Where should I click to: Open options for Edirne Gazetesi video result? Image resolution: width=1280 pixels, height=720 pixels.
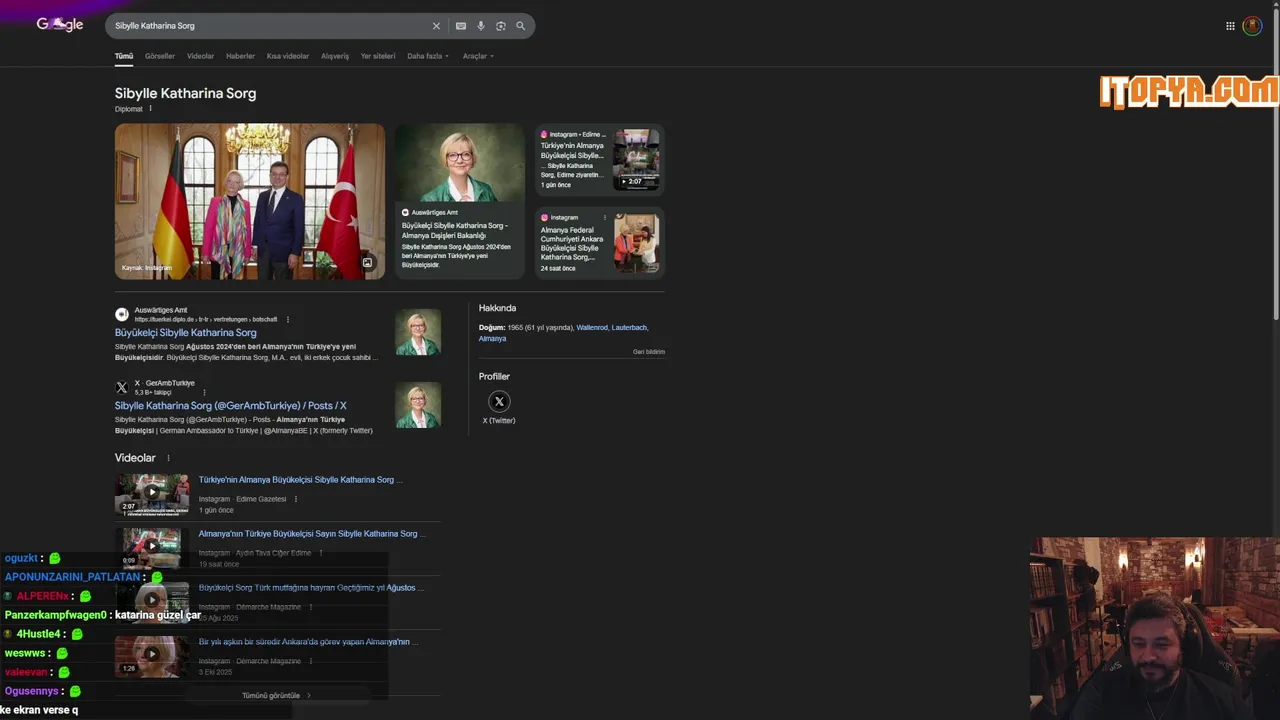click(295, 499)
